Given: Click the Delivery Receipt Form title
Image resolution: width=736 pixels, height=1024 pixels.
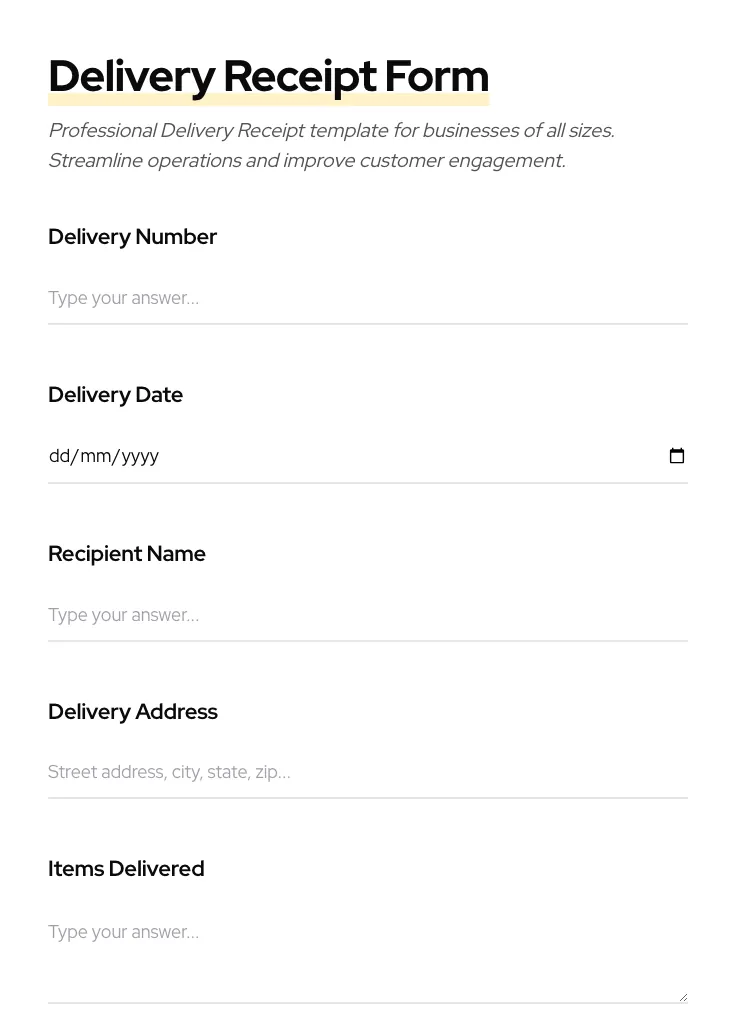Looking at the screenshot, I should 268,75.
